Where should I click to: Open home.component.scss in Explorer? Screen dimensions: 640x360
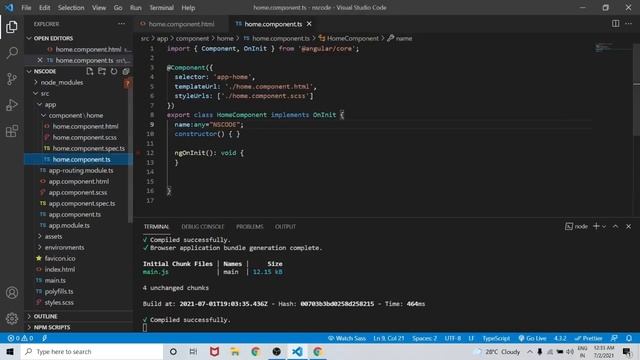[84, 138]
